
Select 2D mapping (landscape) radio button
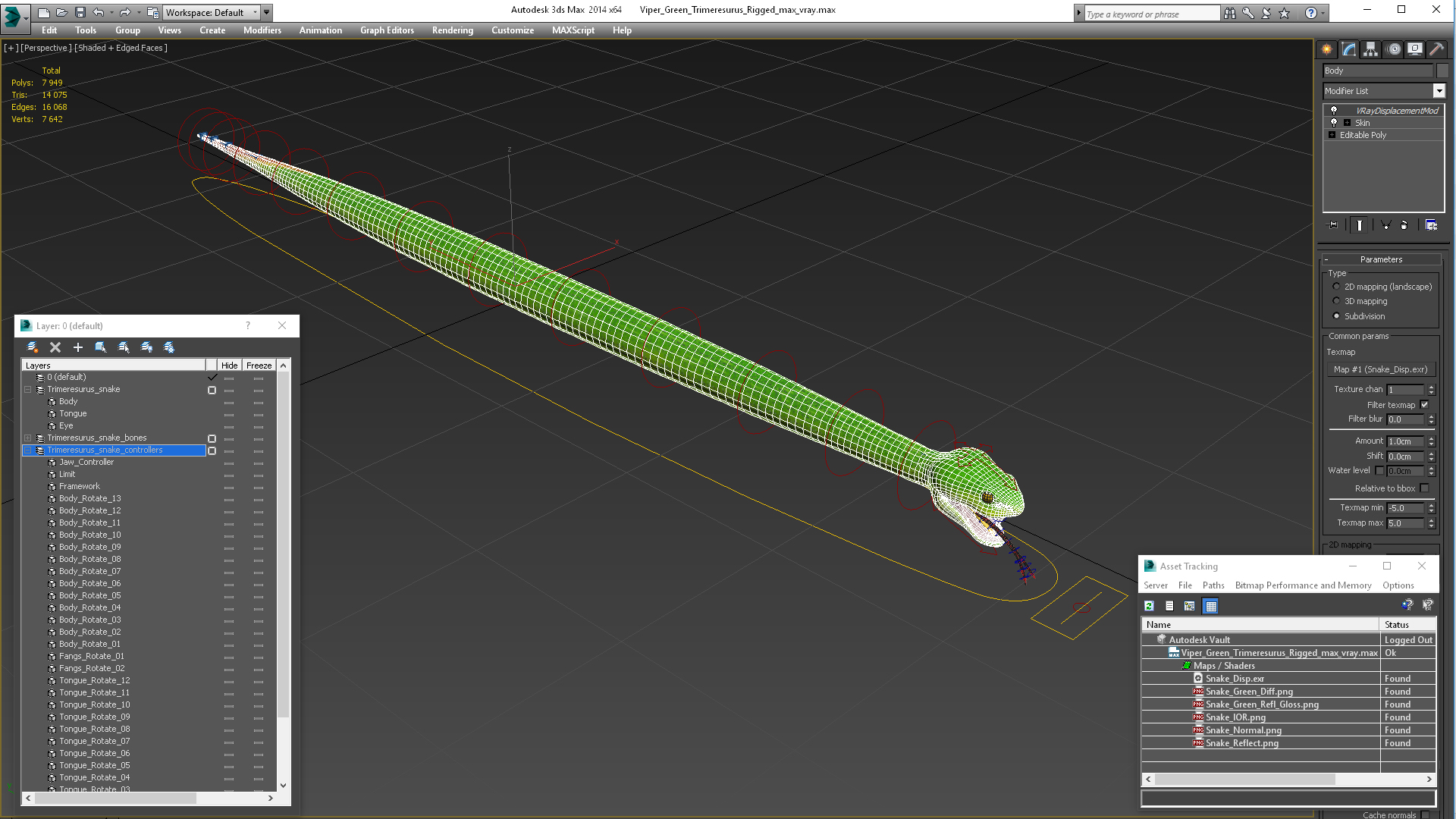tap(1336, 287)
